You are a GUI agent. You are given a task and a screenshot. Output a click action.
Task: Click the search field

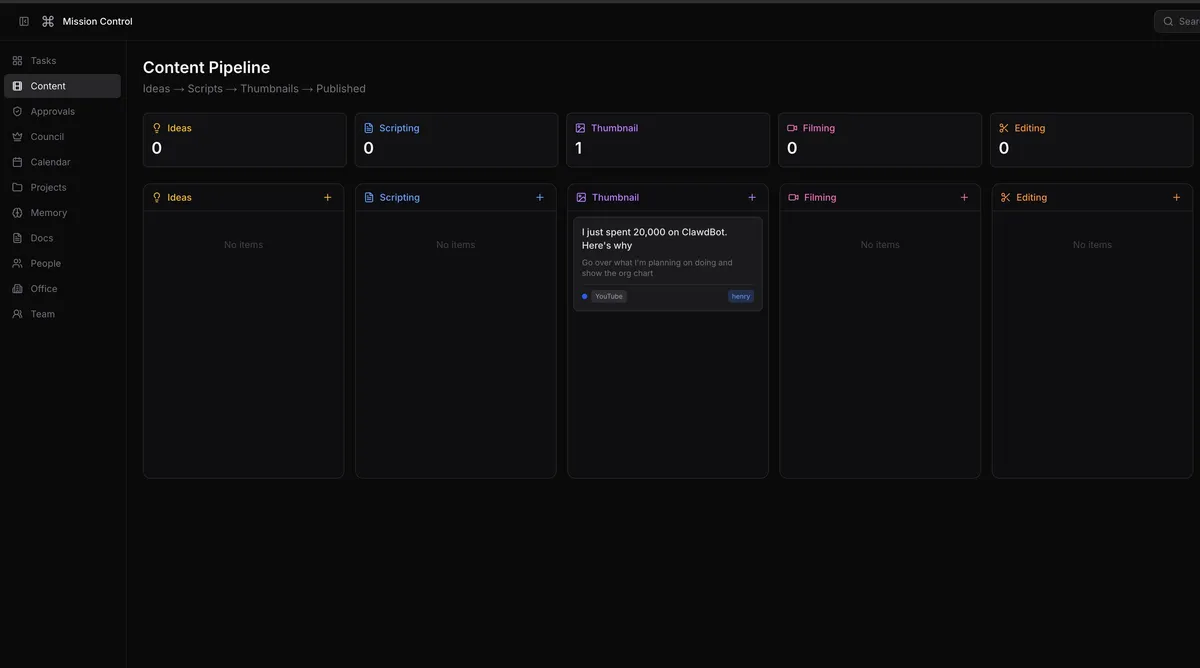(x=1180, y=21)
